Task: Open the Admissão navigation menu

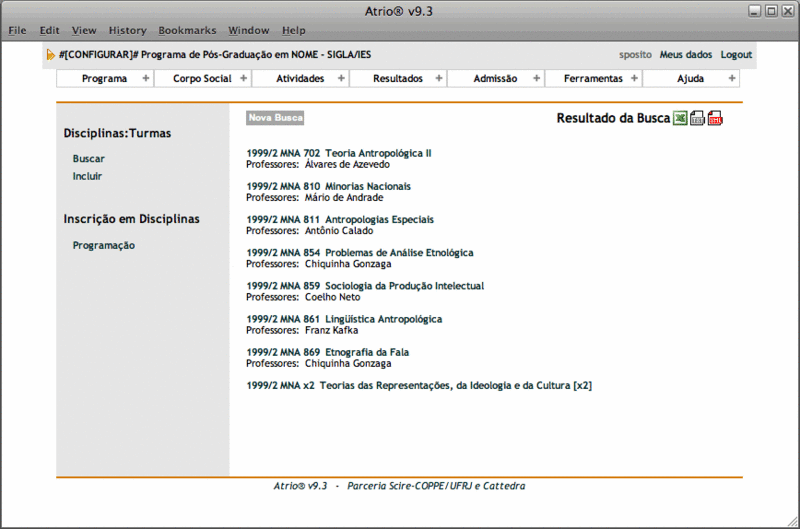Action: 495,78
